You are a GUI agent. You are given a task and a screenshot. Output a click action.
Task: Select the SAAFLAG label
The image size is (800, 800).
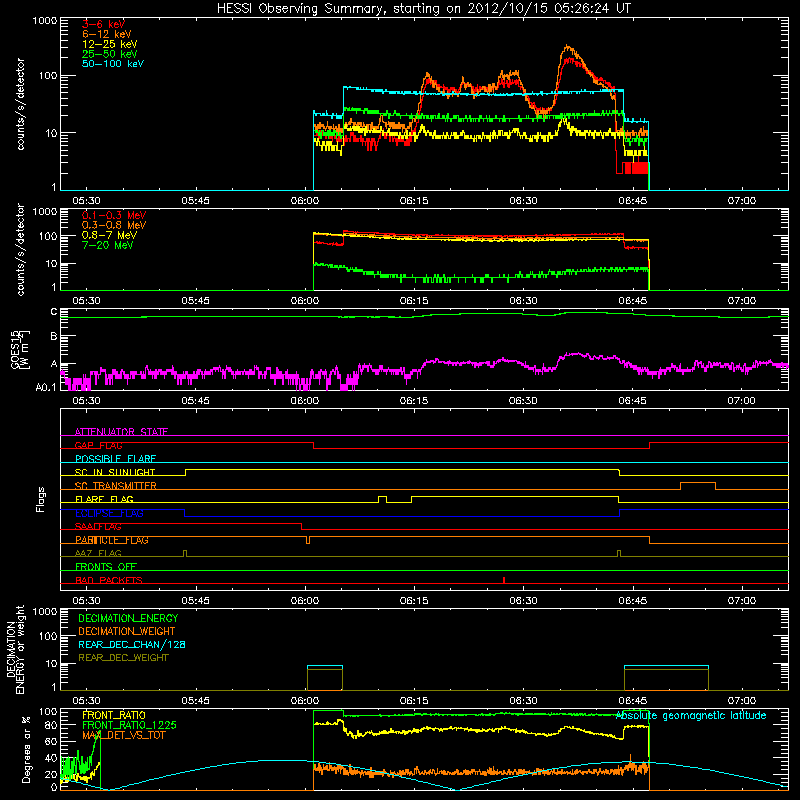click(x=98, y=526)
